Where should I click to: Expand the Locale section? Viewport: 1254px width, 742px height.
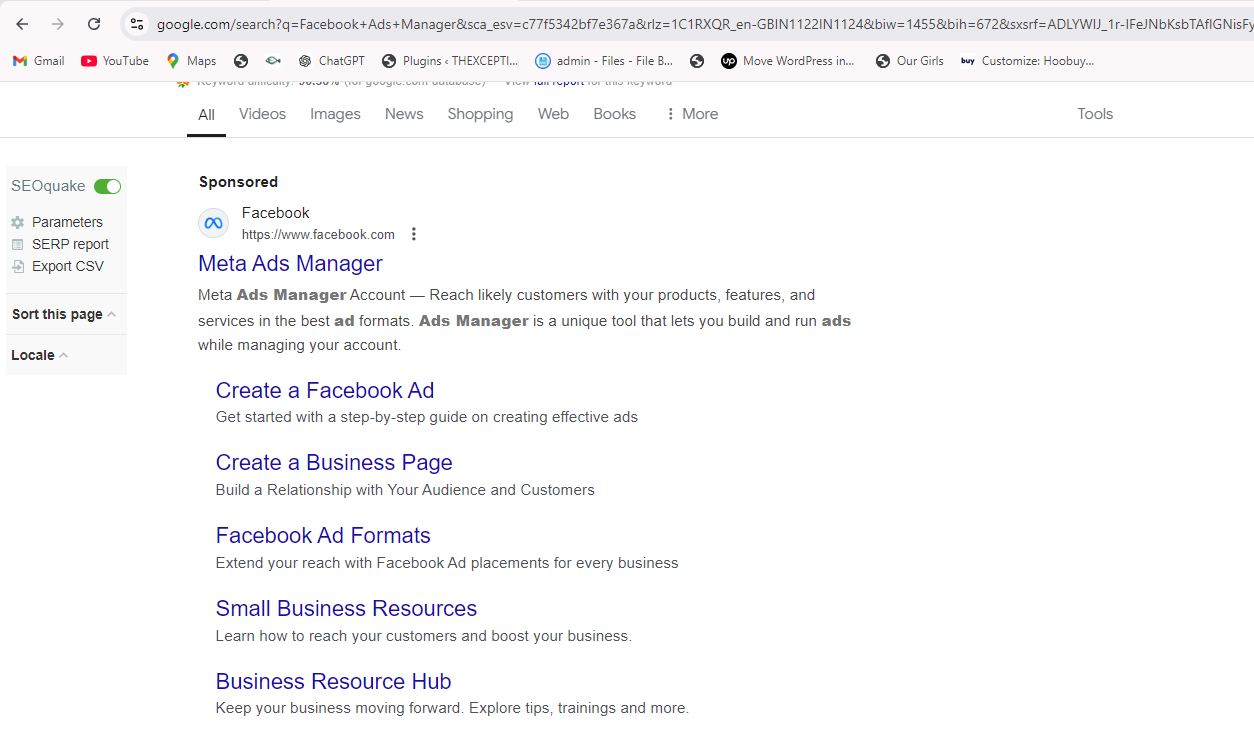pyautogui.click(x=40, y=355)
